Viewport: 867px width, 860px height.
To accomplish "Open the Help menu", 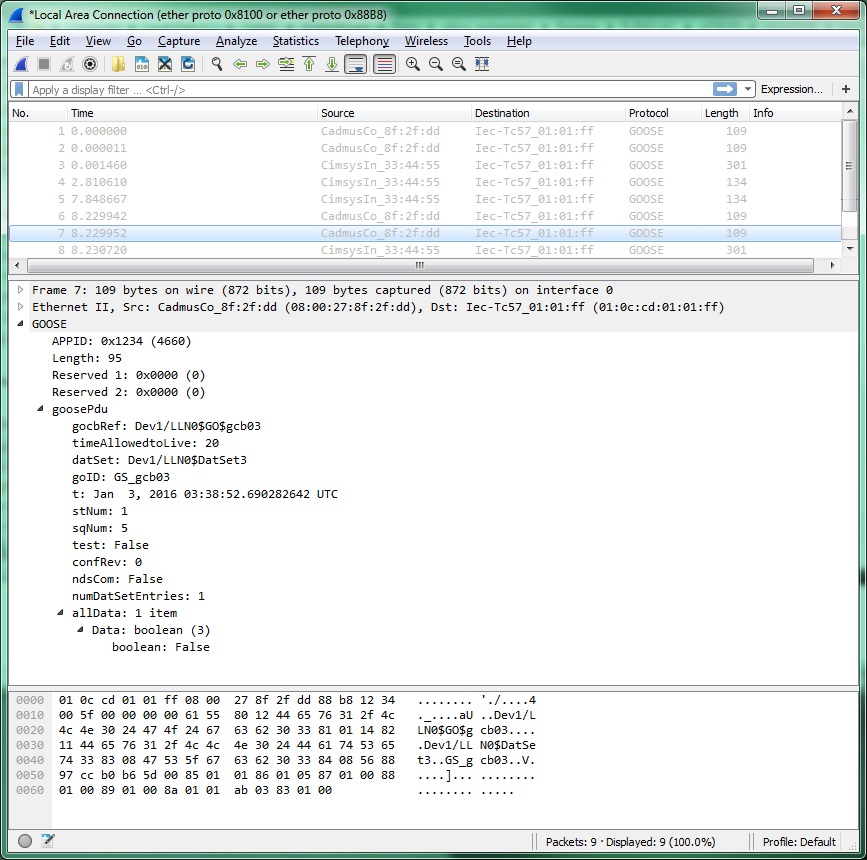I will click(x=519, y=41).
